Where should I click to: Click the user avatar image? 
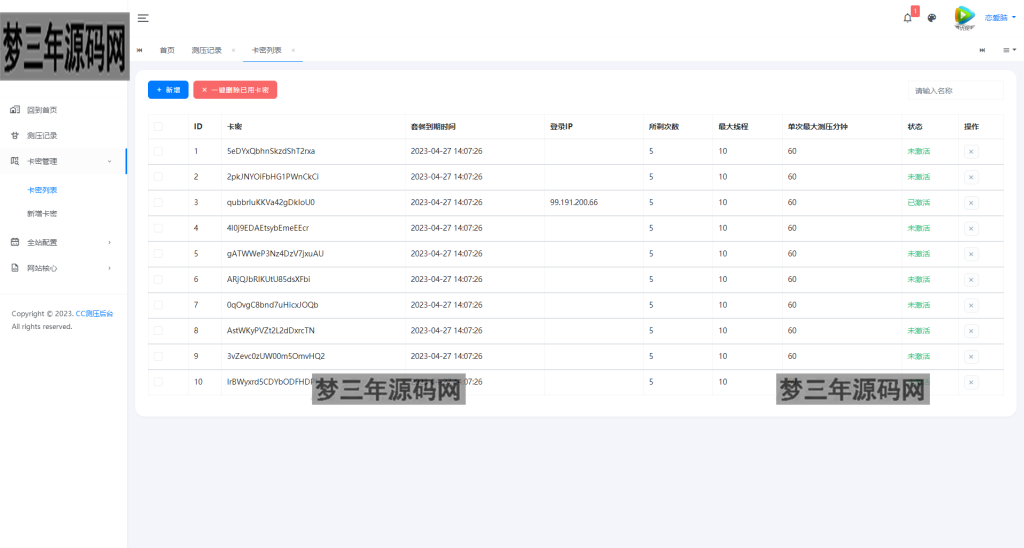(965, 18)
